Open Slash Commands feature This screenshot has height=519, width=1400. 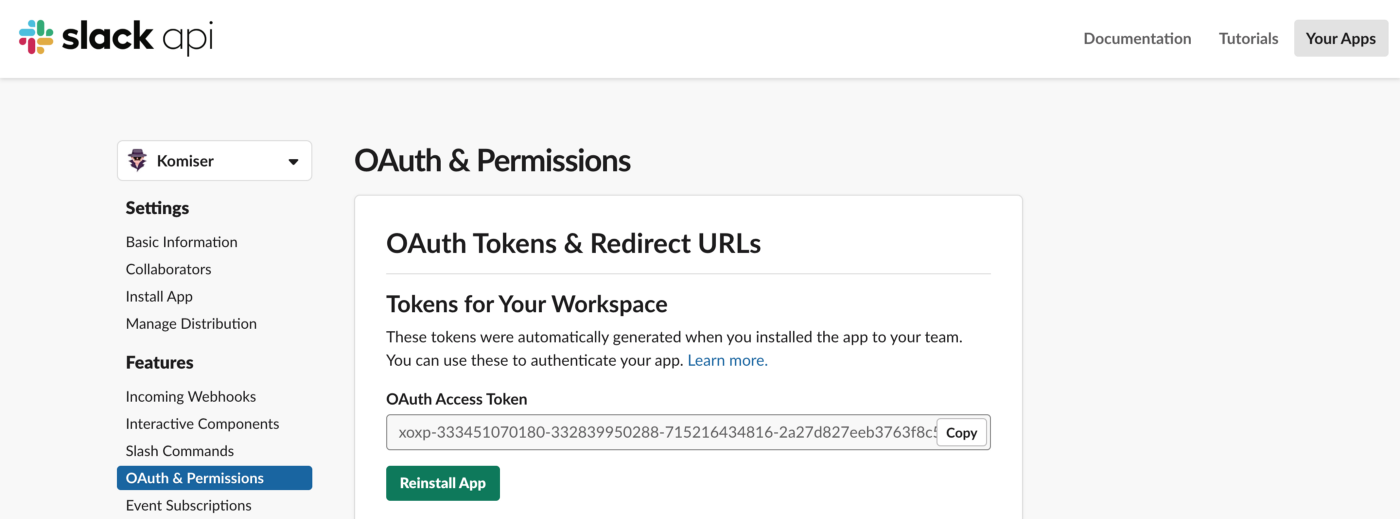coord(180,450)
